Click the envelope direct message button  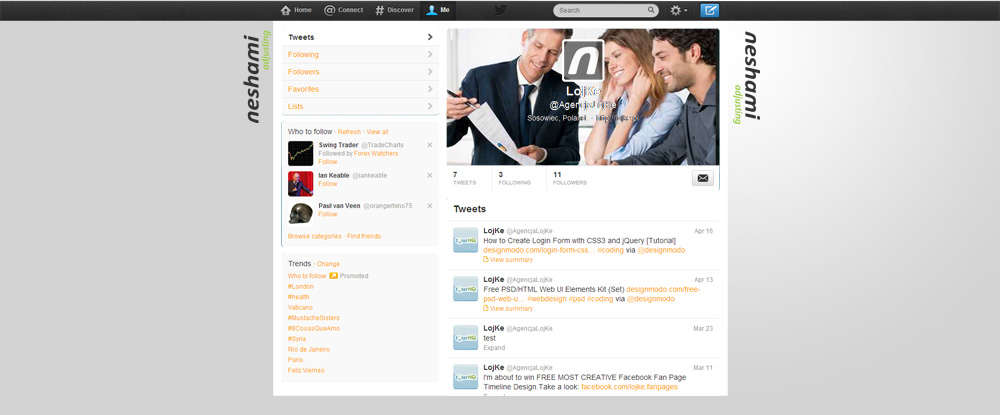pyautogui.click(x=703, y=178)
